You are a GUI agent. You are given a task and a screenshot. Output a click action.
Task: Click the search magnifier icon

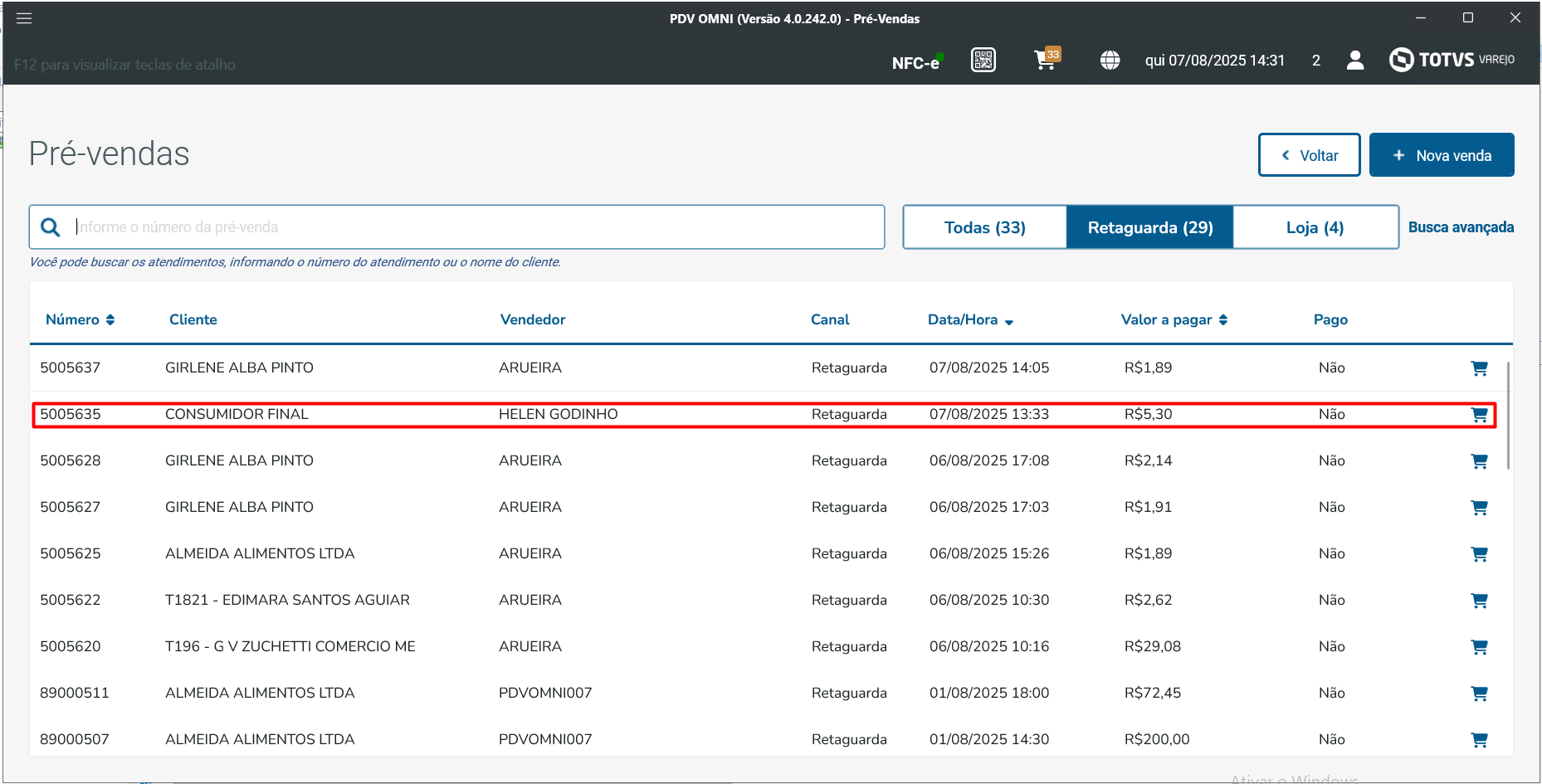pyautogui.click(x=51, y=227)
